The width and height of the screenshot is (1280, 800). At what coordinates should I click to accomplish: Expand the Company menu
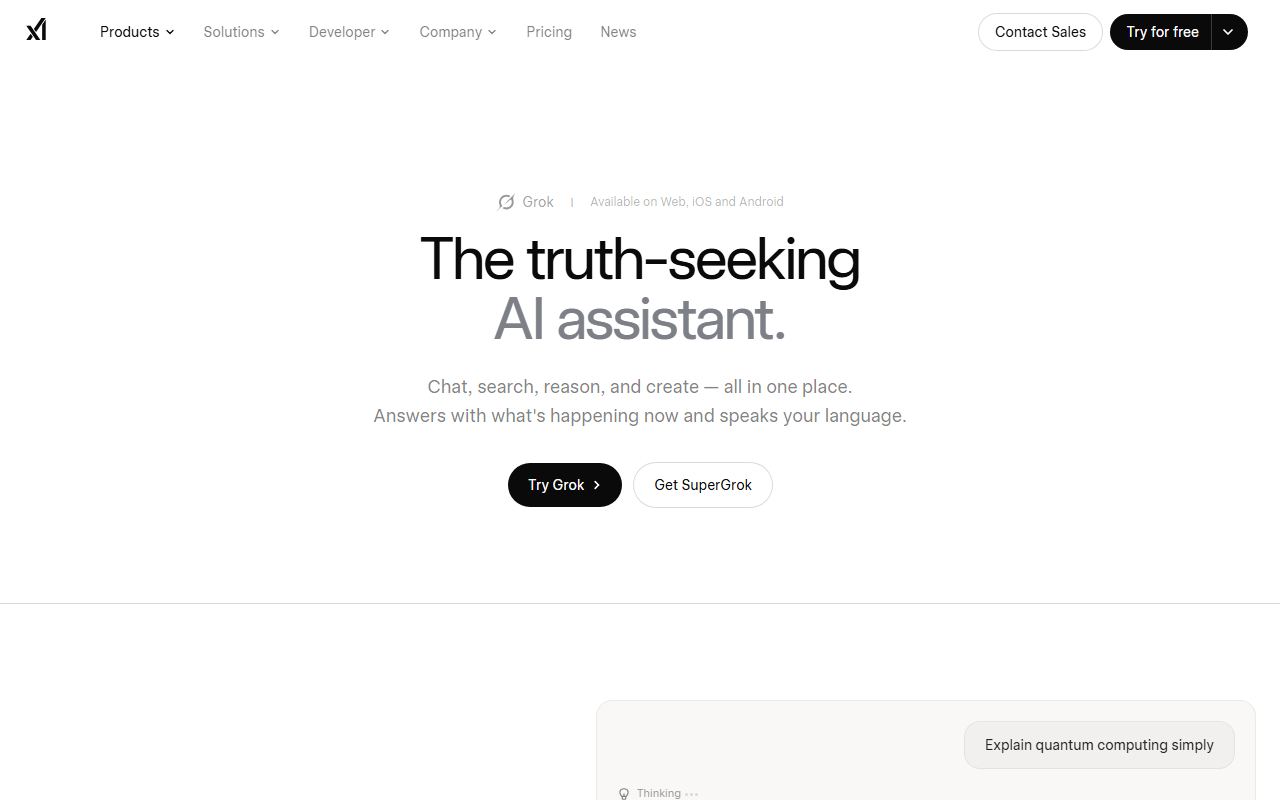[x=458, y=32]
